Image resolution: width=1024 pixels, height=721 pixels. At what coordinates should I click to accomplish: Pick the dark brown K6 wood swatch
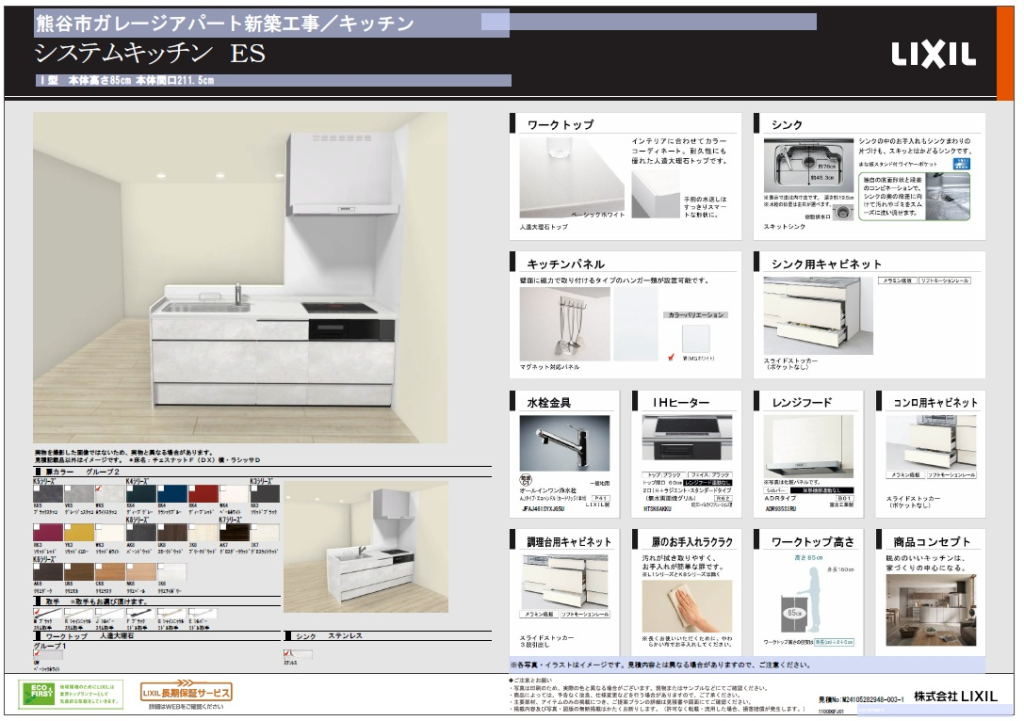47,572
